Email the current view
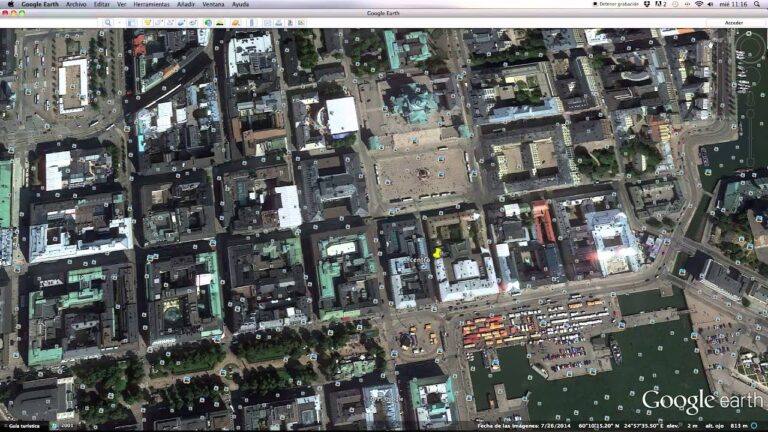768x432 pixels. 267,23
